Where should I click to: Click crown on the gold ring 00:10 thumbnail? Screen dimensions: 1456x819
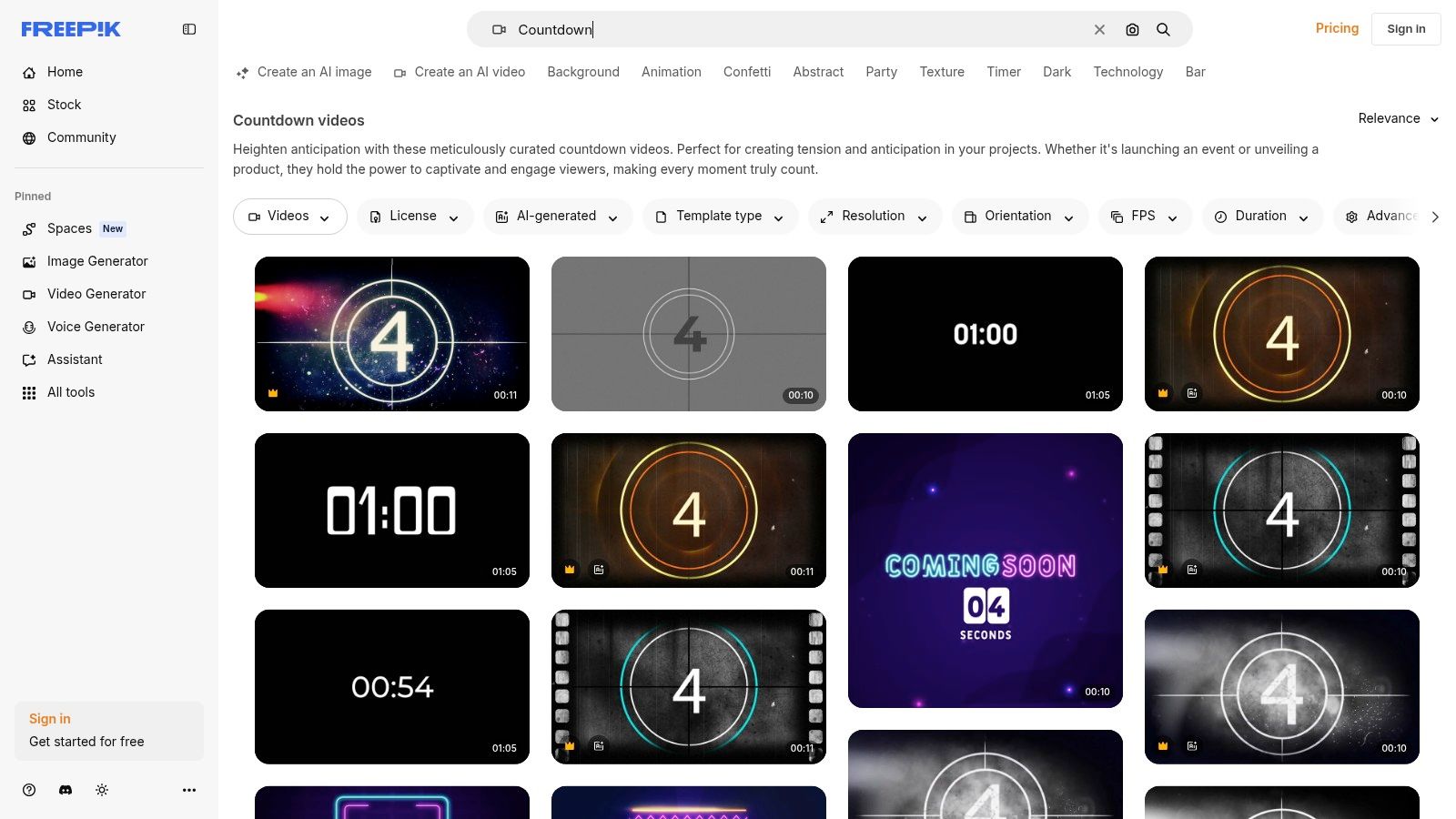click(1163, 393)
